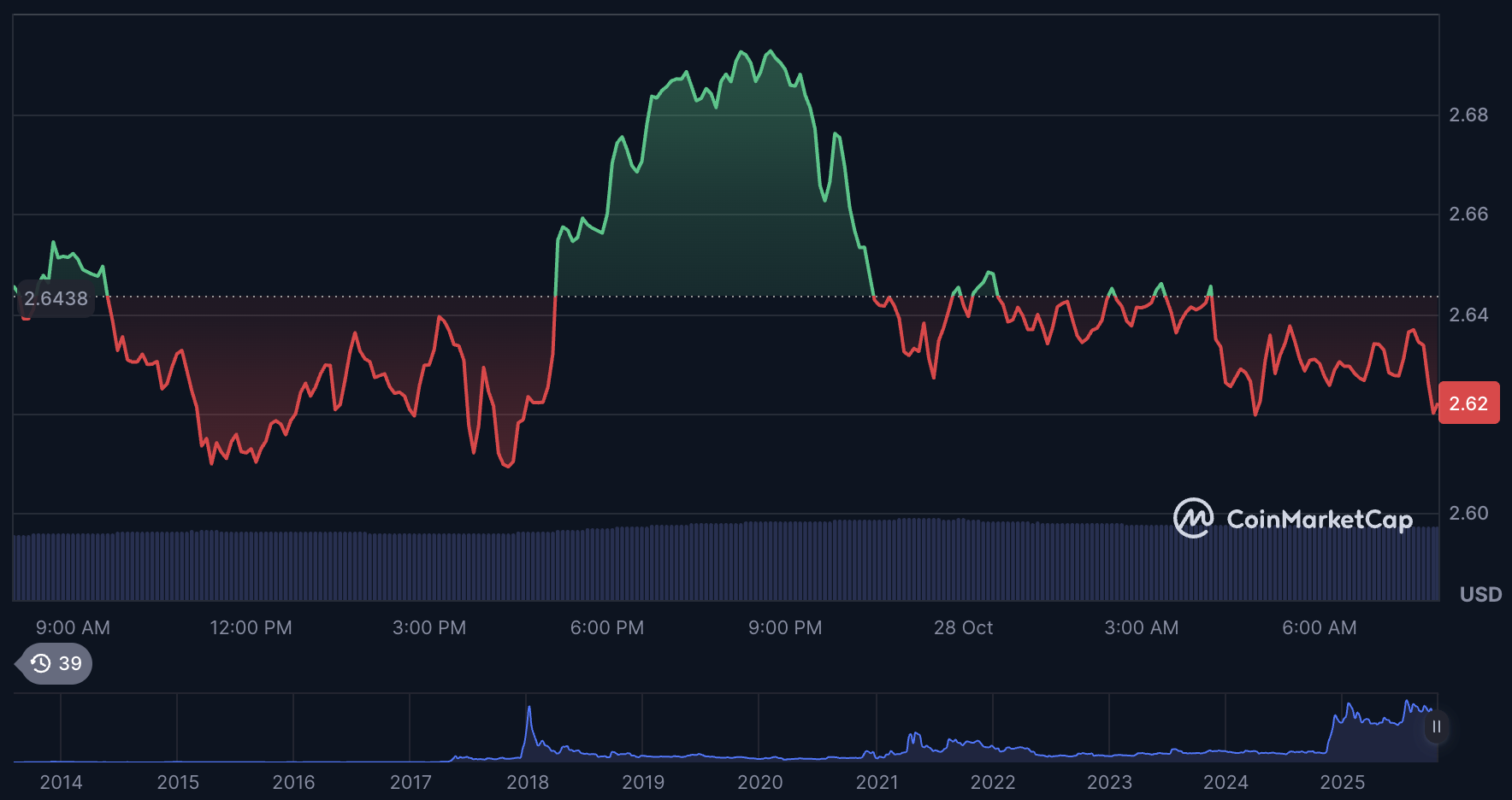
Task: Click the 2014 year label in navigator
Action: pos(61,782)
